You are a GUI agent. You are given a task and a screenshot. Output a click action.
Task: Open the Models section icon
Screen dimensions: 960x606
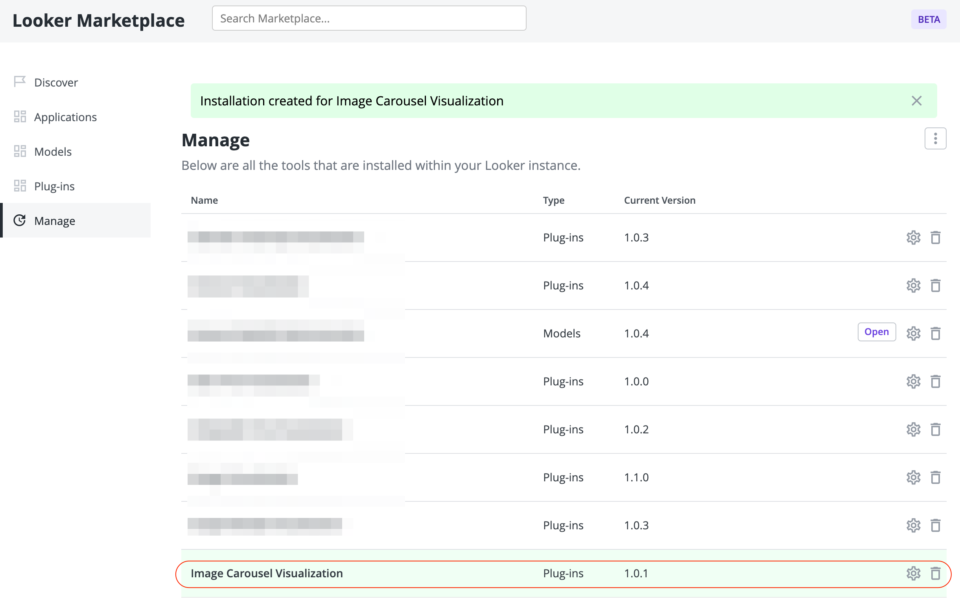[18, 151]
